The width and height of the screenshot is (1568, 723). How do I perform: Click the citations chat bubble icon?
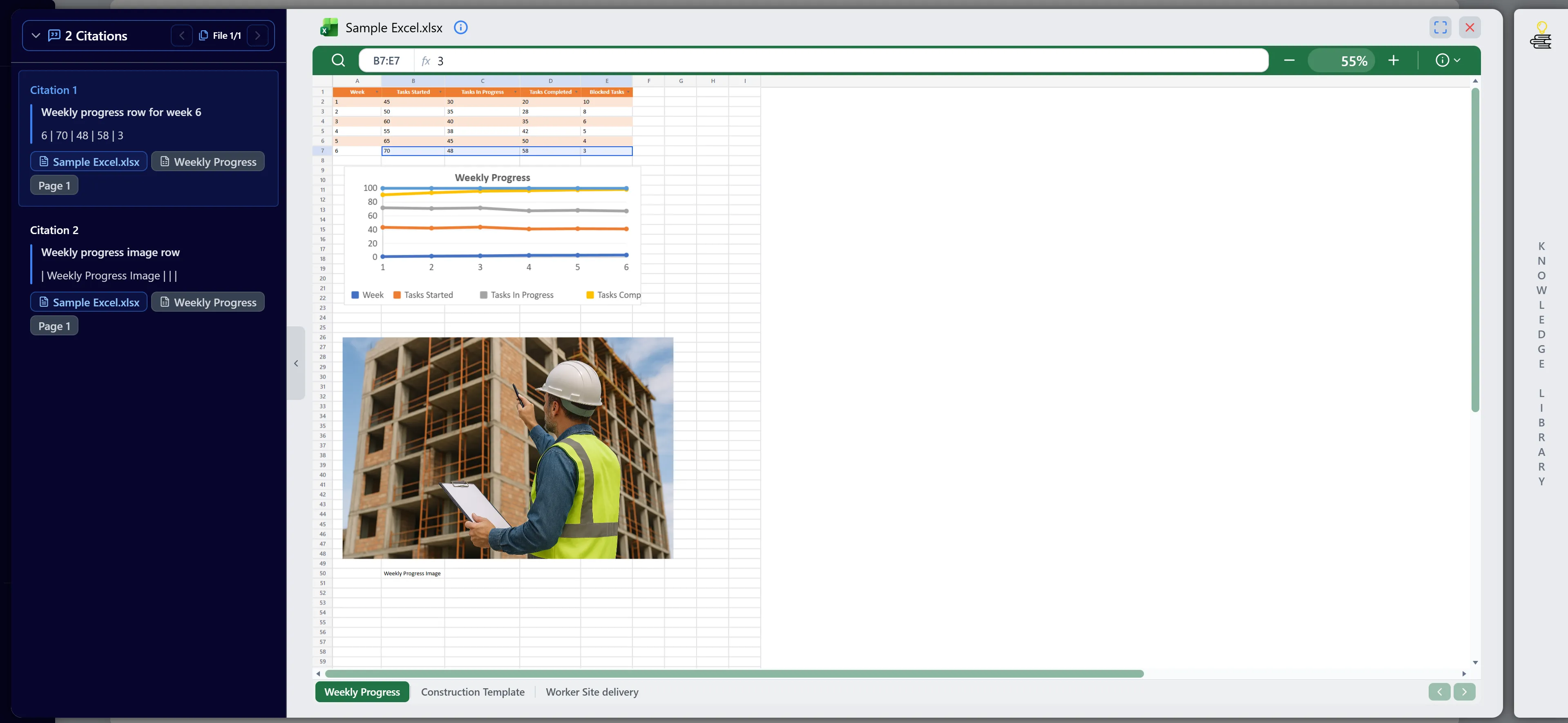pyautogui.click(x=54, y=35)
